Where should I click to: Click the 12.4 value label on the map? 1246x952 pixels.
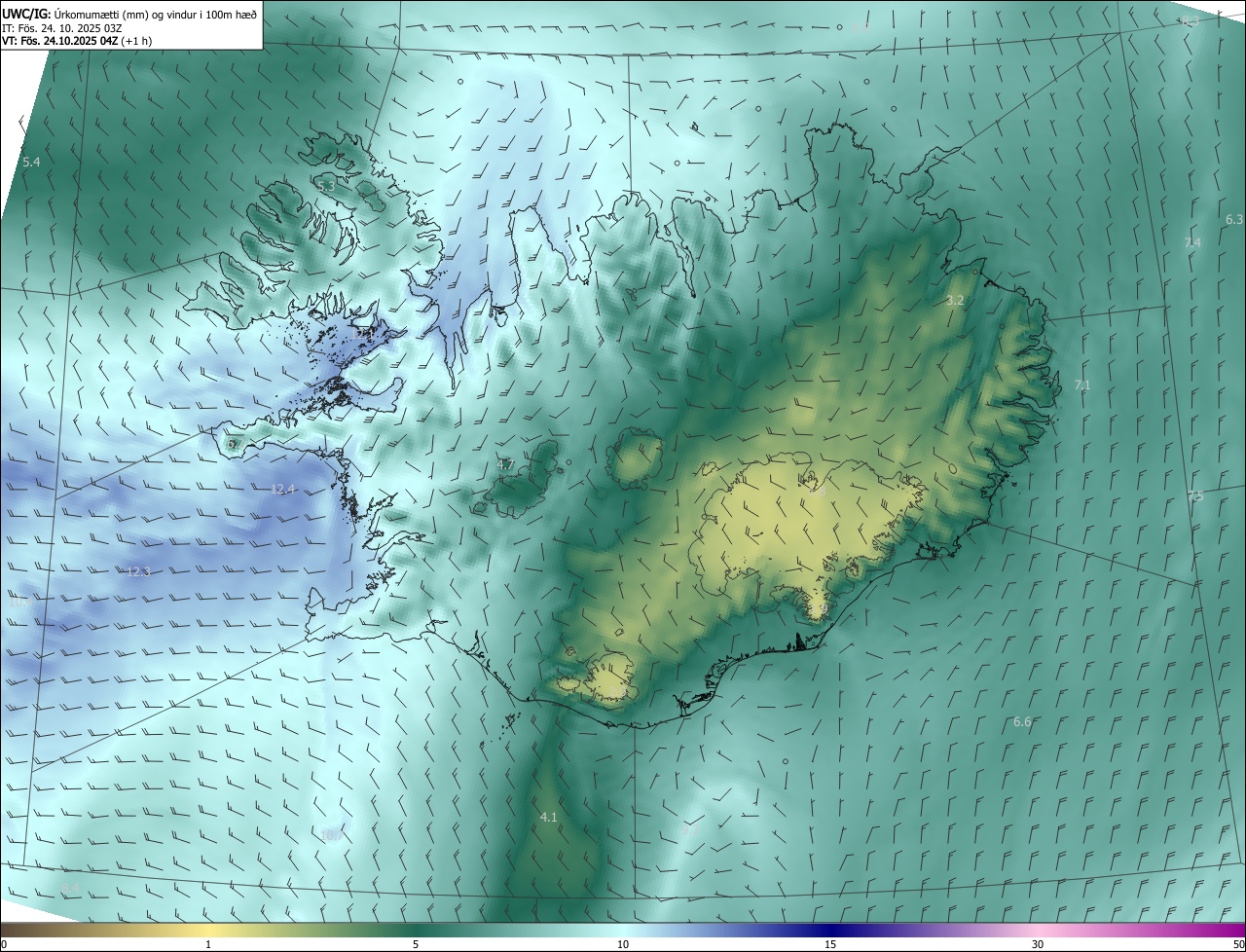283,489
